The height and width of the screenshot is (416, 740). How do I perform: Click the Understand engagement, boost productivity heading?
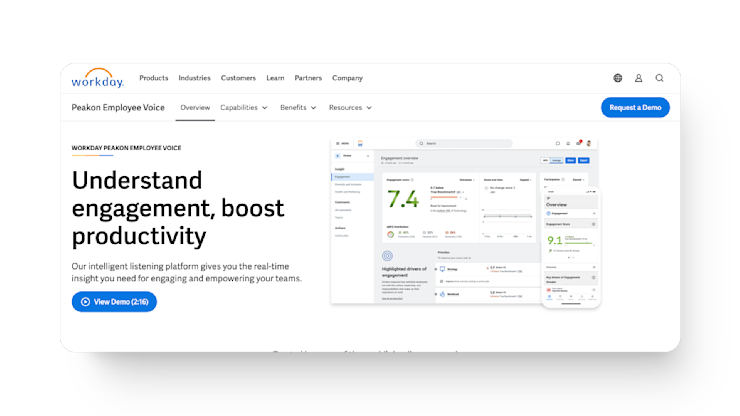click(178, 208)
